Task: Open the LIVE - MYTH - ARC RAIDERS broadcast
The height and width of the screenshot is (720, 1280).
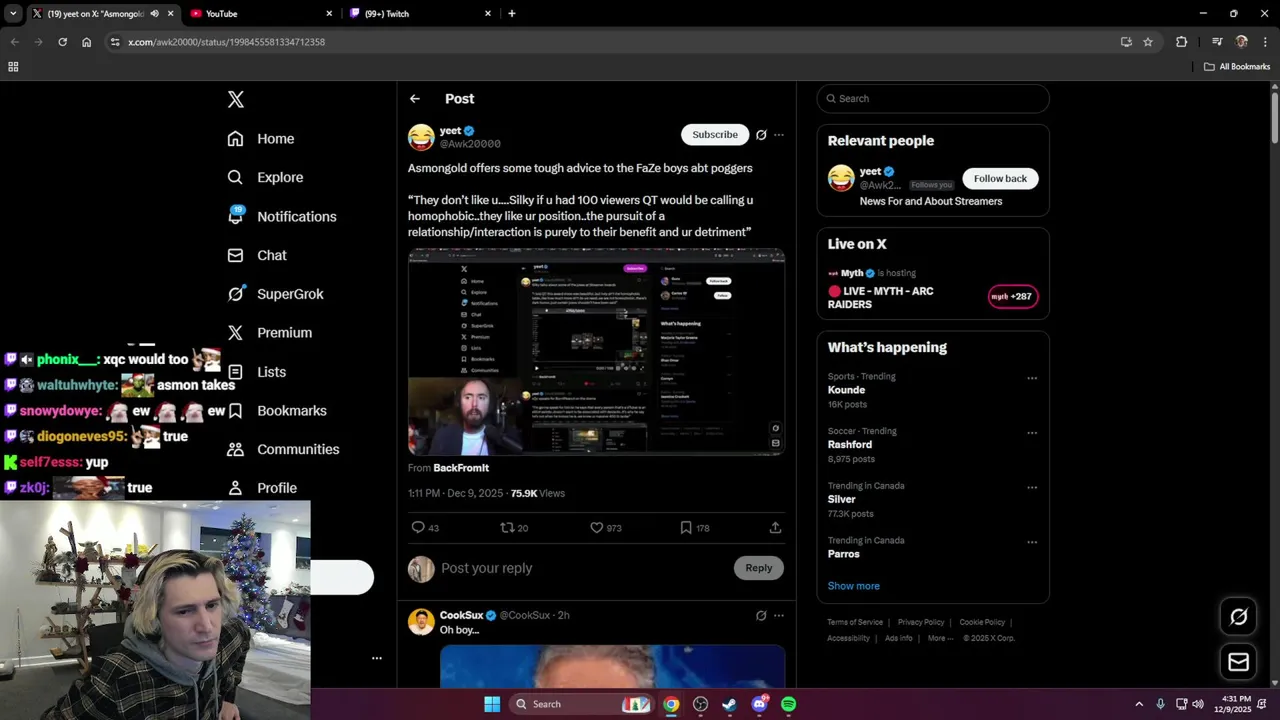Action: 881,298
